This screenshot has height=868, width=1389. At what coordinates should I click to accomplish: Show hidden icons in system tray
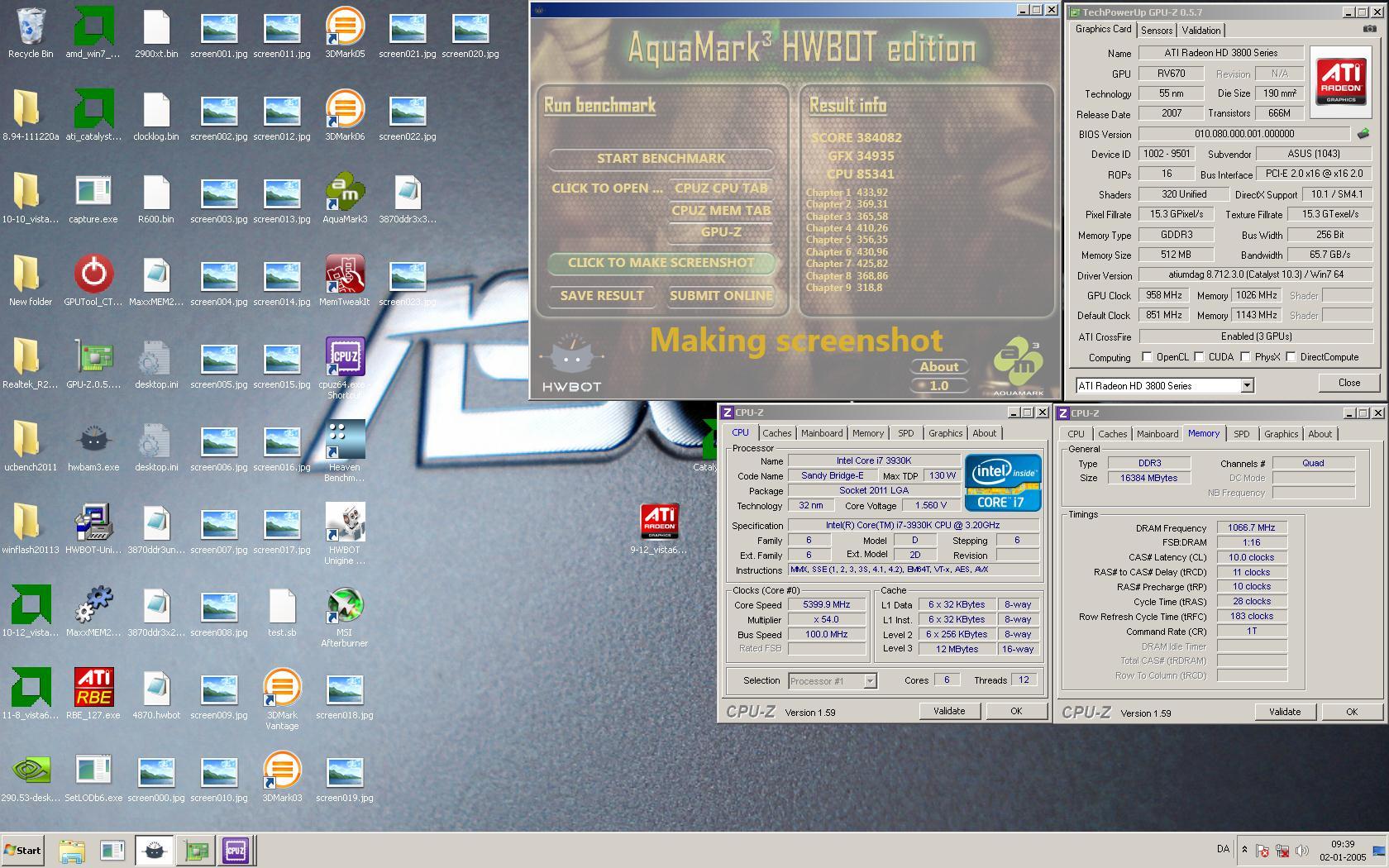pyautogui.click(x=1244, y=850)
